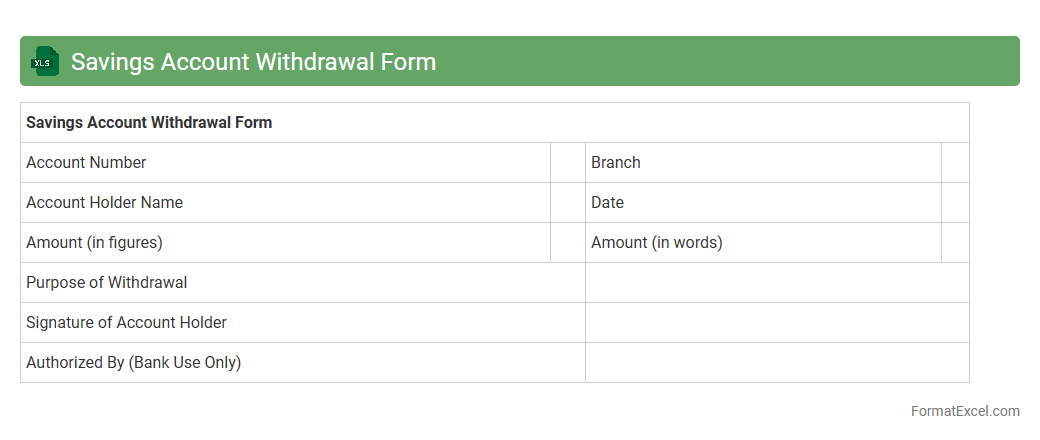Click the blank Signature of Account Holder field
Viewport: 1040px width, 440px height.
(x=777, y=323)
